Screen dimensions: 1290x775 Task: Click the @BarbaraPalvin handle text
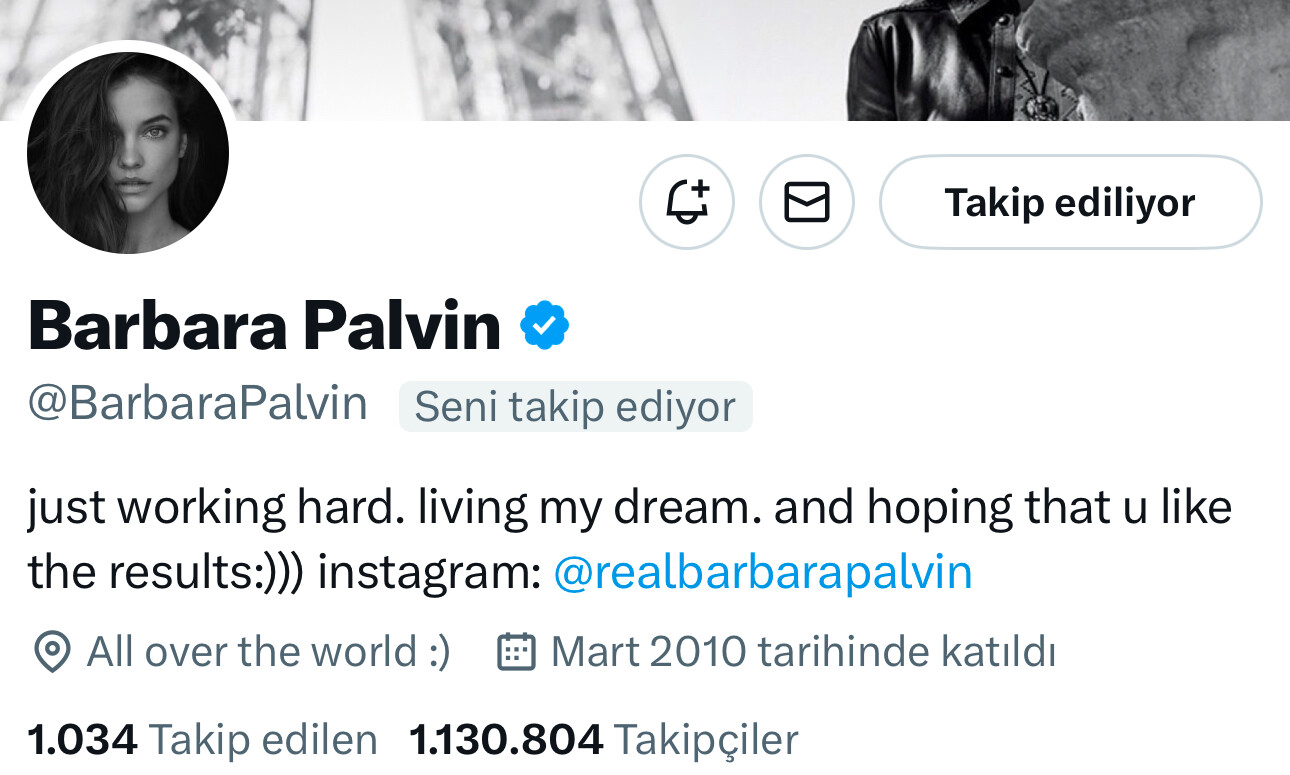[x=198, y=404]
